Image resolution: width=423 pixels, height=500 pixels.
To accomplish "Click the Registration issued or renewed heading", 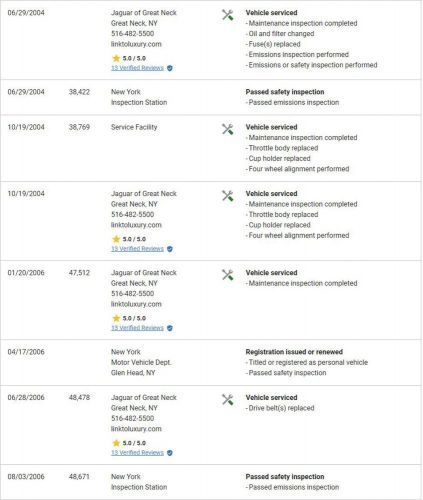I will click(x=294, y=352).
